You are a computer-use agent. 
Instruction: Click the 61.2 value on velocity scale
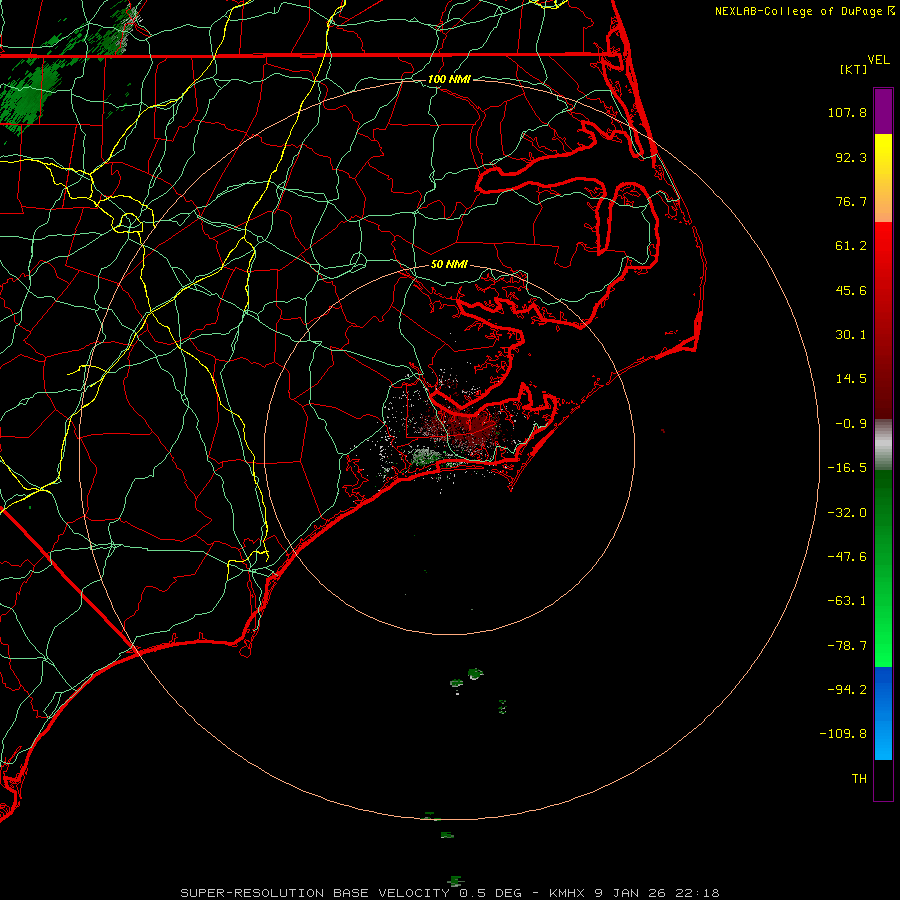click(x=851, y=246)
